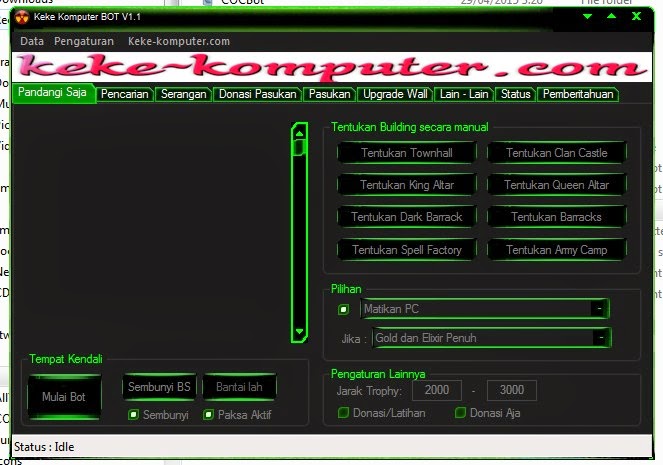Open the Matikan PC dropdown

(x=484, y=309)
